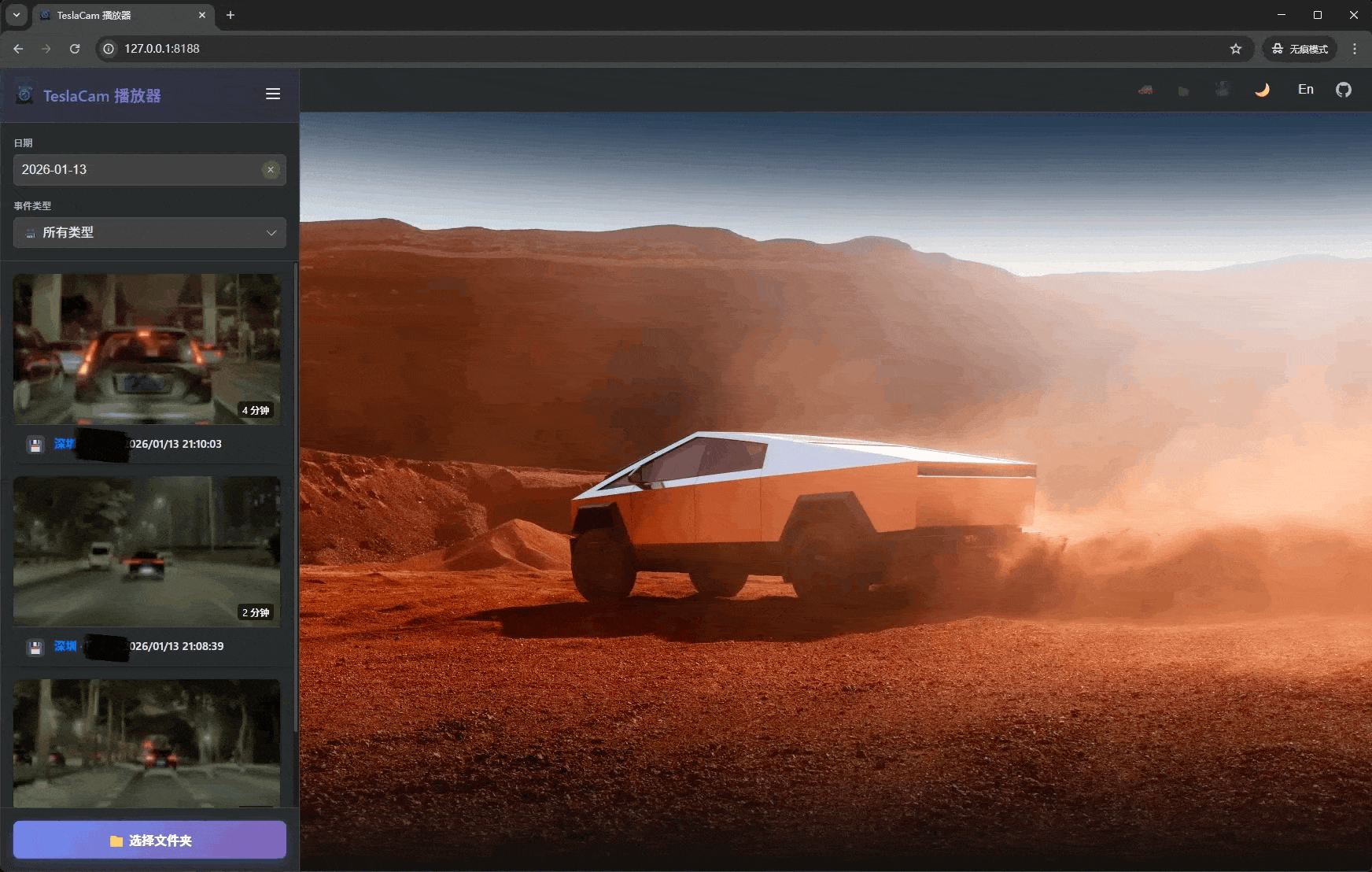Screen dimensions: 1372x872
Task: Toggle dark mode with the moon icon
Action: click(x=1262, y=90)
